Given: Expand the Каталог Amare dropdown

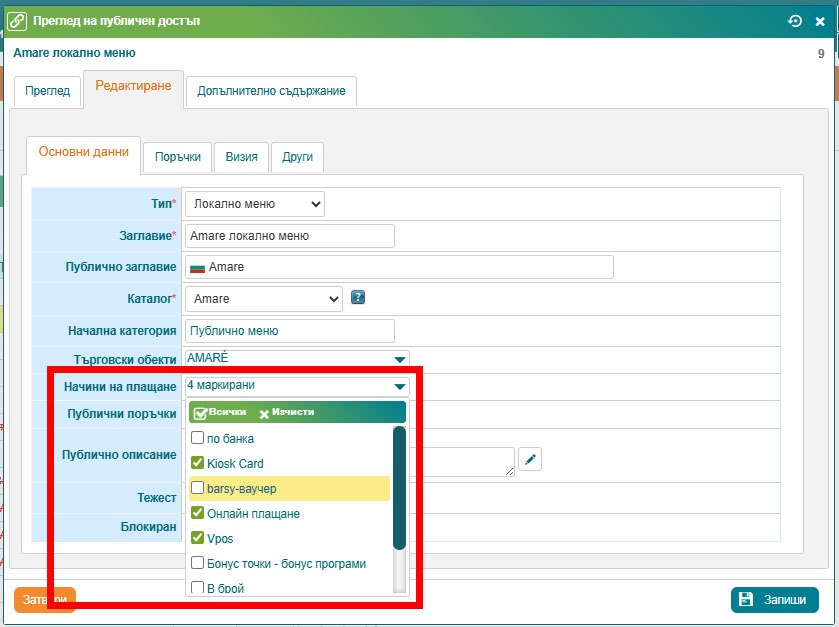Looking at the screenshot, I should 264,299.
